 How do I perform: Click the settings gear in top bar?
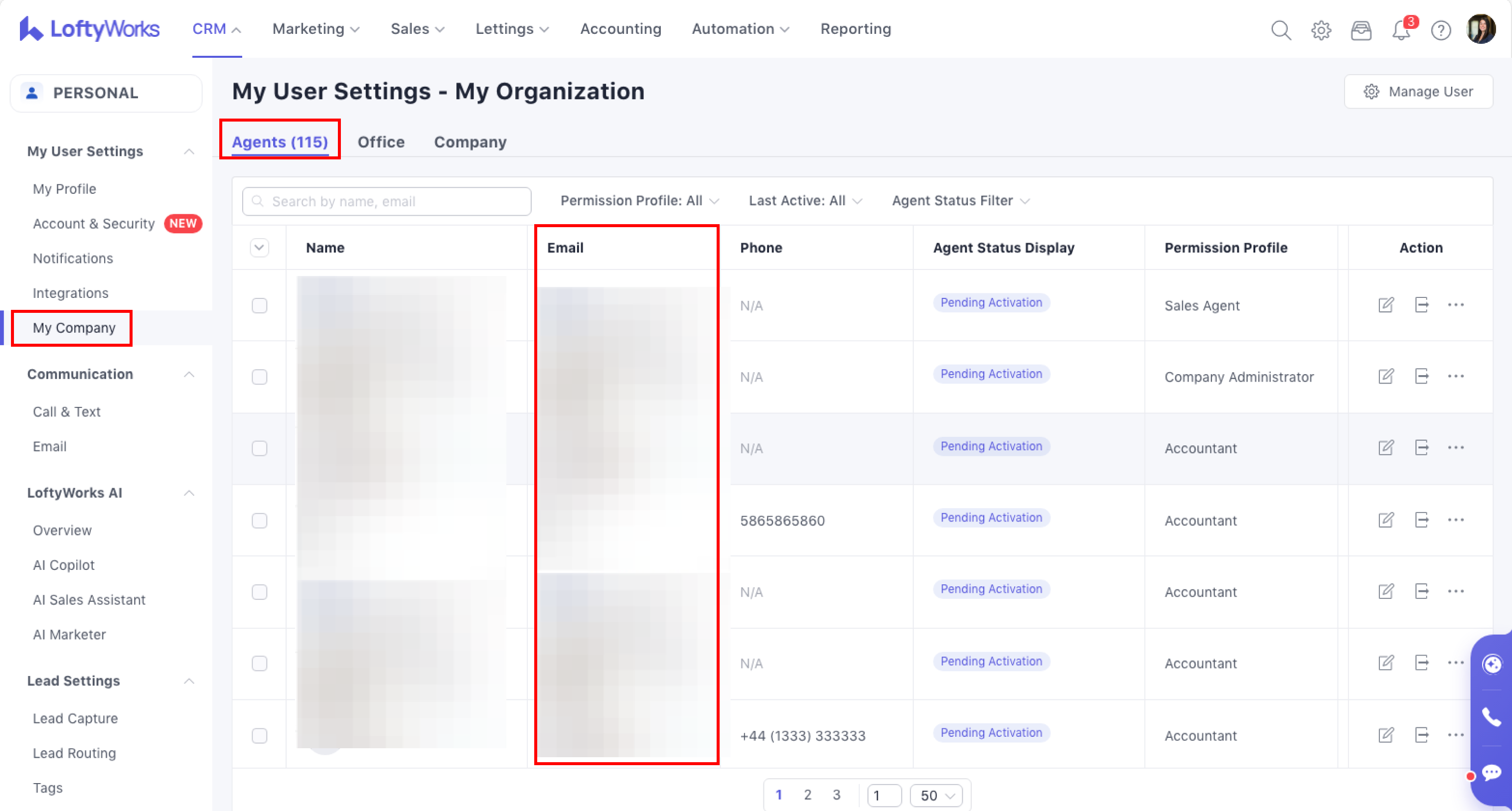(1321, 29)
